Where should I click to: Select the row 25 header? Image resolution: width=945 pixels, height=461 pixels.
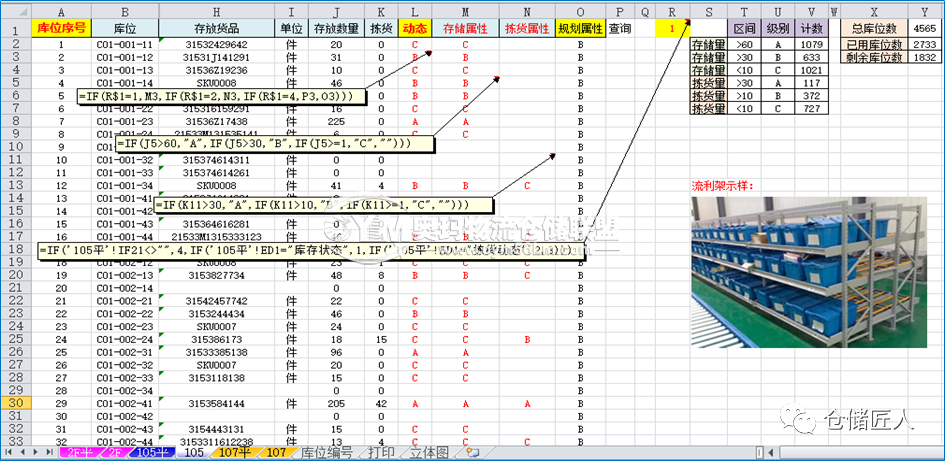pyautogui.click(x=15, y=339)
